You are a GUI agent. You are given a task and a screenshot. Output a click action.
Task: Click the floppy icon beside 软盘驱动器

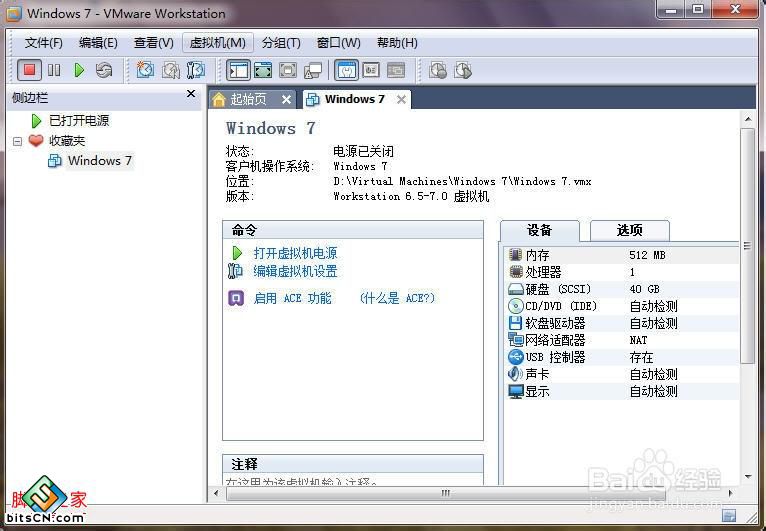(x=515, y=323)
